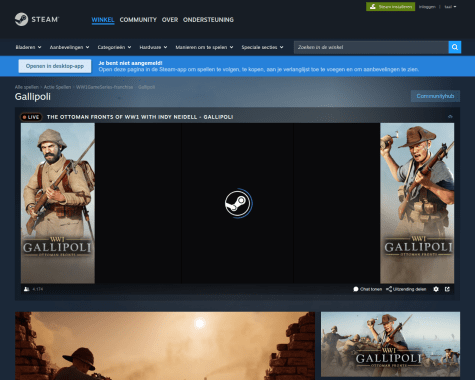
Task: Click the pop-out broadcast icon
Action: (x=447, y=289)
